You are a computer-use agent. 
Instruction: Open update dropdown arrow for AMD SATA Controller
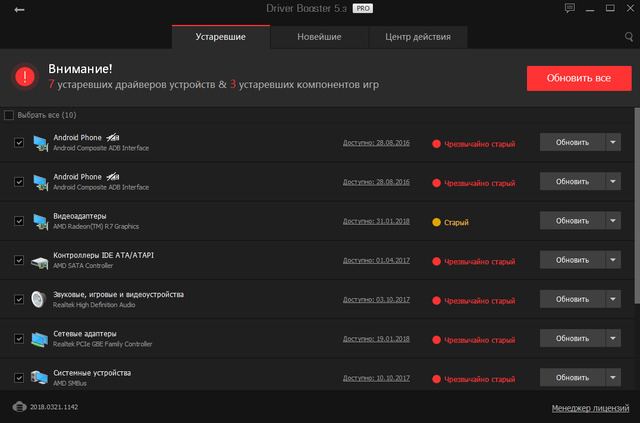click(614, 260)
